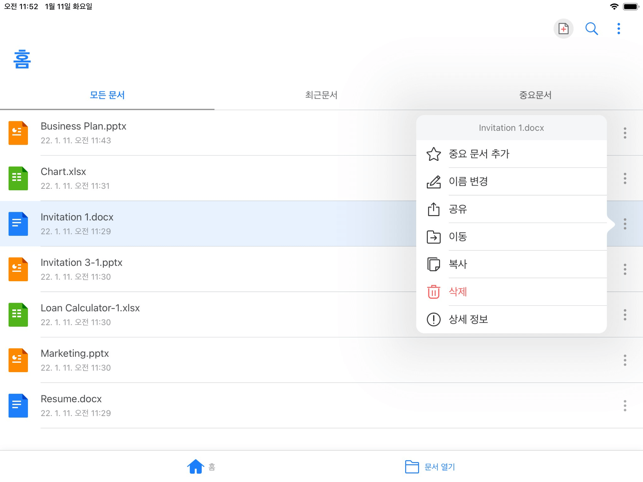This screenshot has width=643, height=482.
Task: Click the copy pages icon
Action: coord(433,264)
